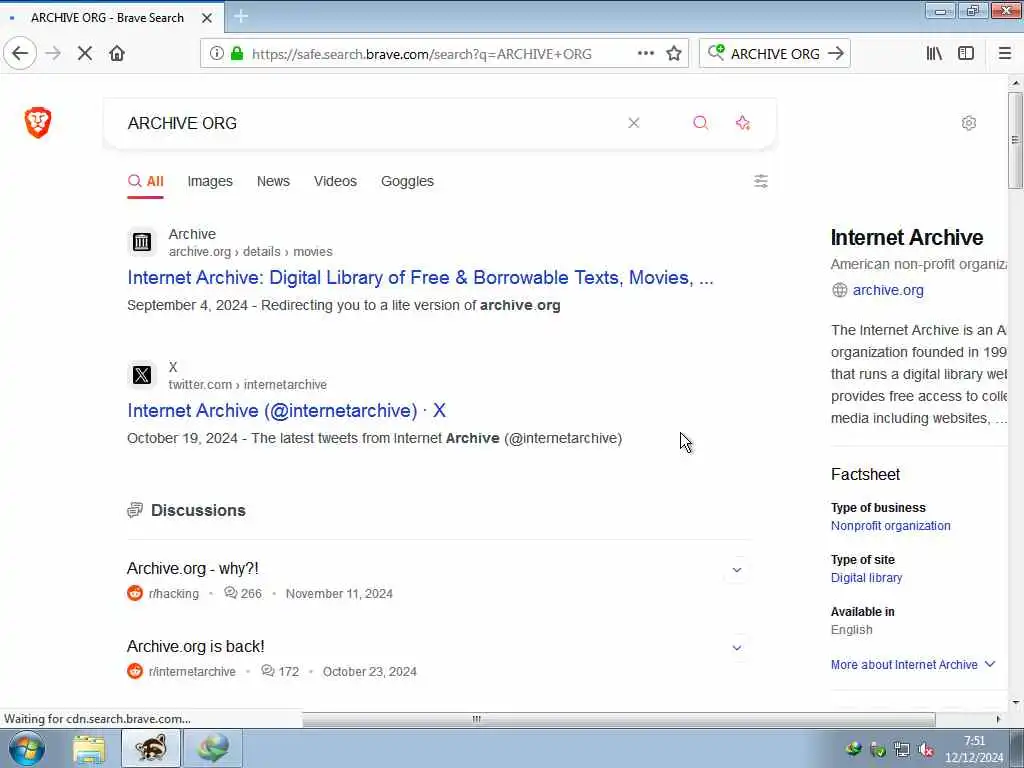Select the ARCHIVE ORG - Brave Search tab
The image size is (1024, 768).
[108, 18]
